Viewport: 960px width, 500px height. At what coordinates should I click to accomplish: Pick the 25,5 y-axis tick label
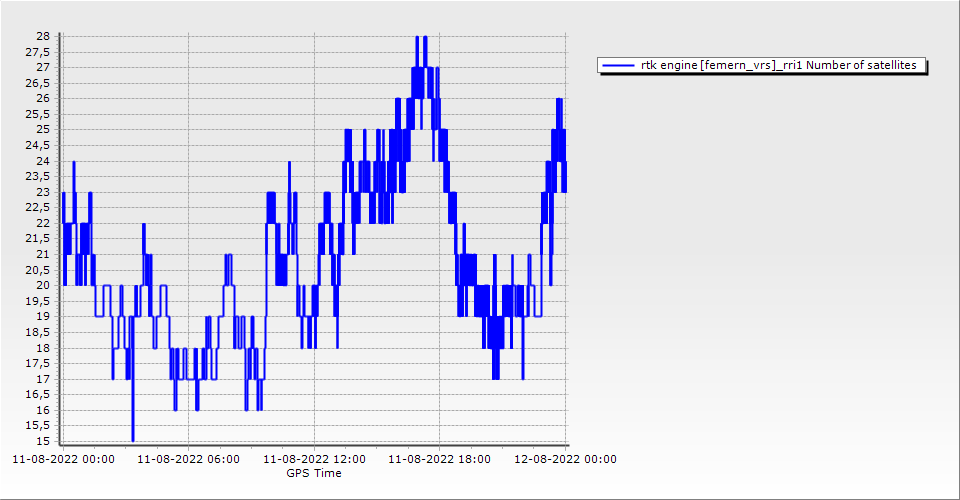pyautogui.click(x=39, y=114)
